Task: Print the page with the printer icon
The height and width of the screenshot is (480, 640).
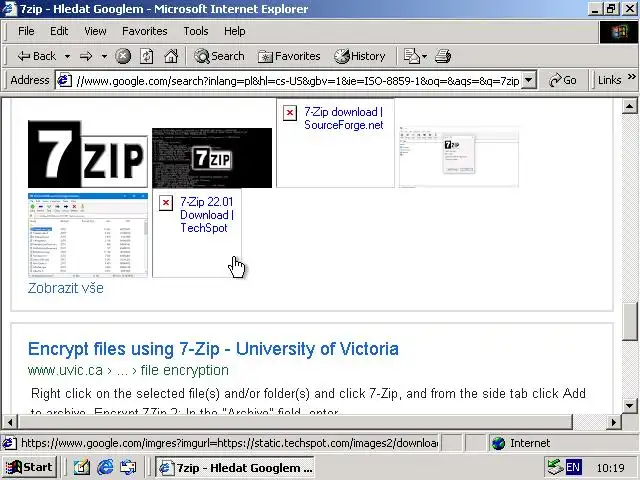Action: click(x=443, y=56)
